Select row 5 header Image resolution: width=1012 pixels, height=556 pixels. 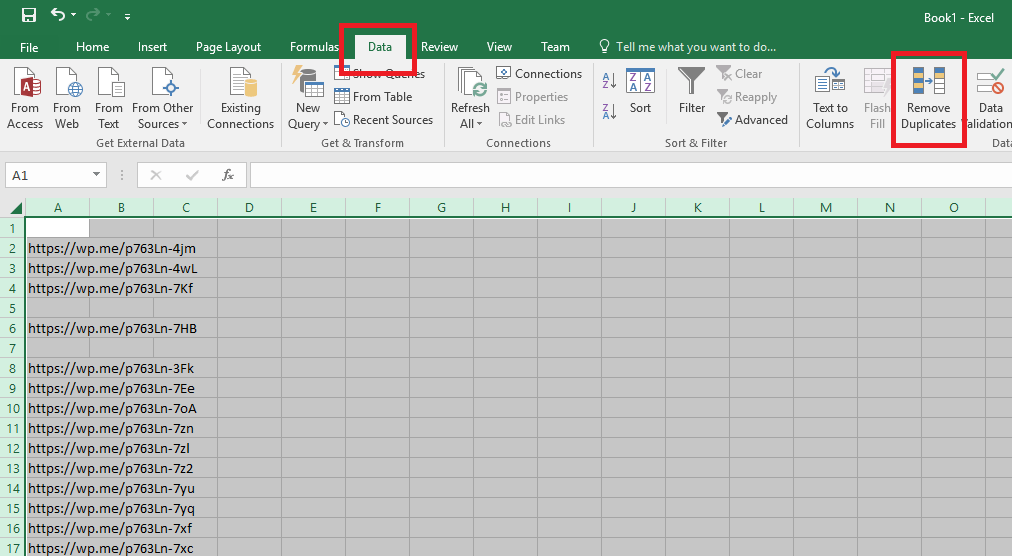click(x=12, y=308)
